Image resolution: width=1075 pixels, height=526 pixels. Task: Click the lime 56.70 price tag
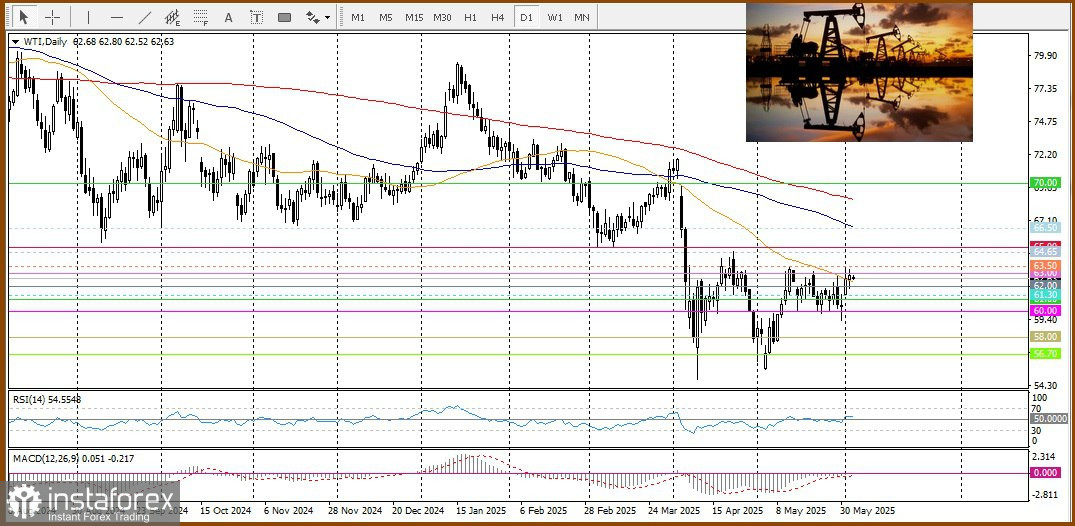[x=1045, y=354]
